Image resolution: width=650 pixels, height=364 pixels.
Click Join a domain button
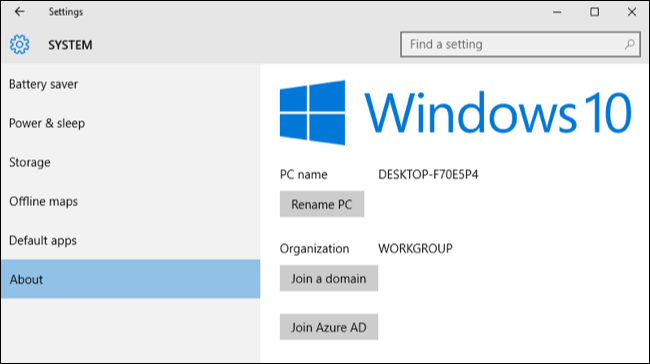point(329,278)
